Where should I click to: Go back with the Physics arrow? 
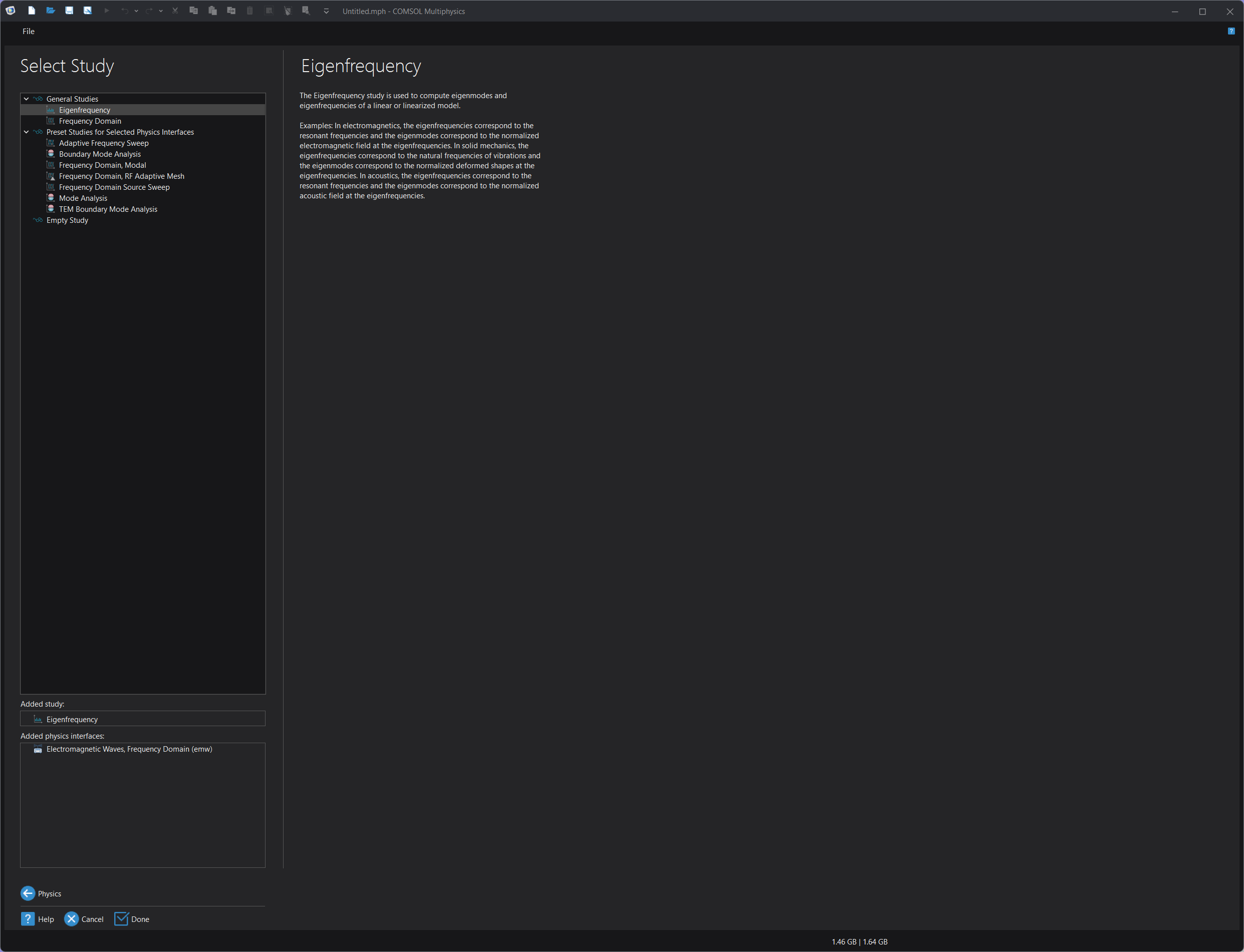pos(28,893)
